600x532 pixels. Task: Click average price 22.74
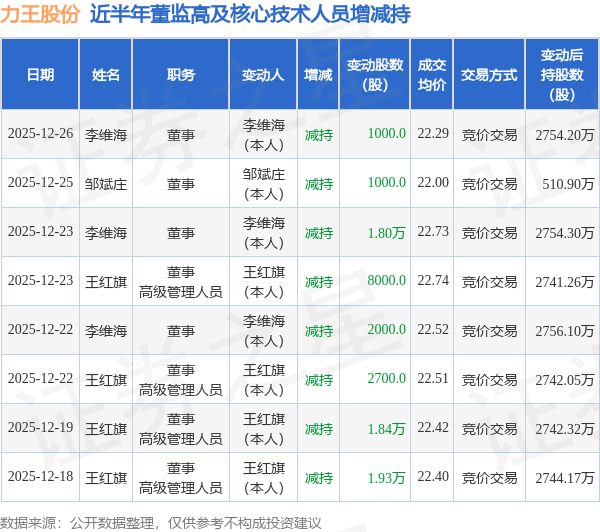pyautogui.click(x=433, y=281)
